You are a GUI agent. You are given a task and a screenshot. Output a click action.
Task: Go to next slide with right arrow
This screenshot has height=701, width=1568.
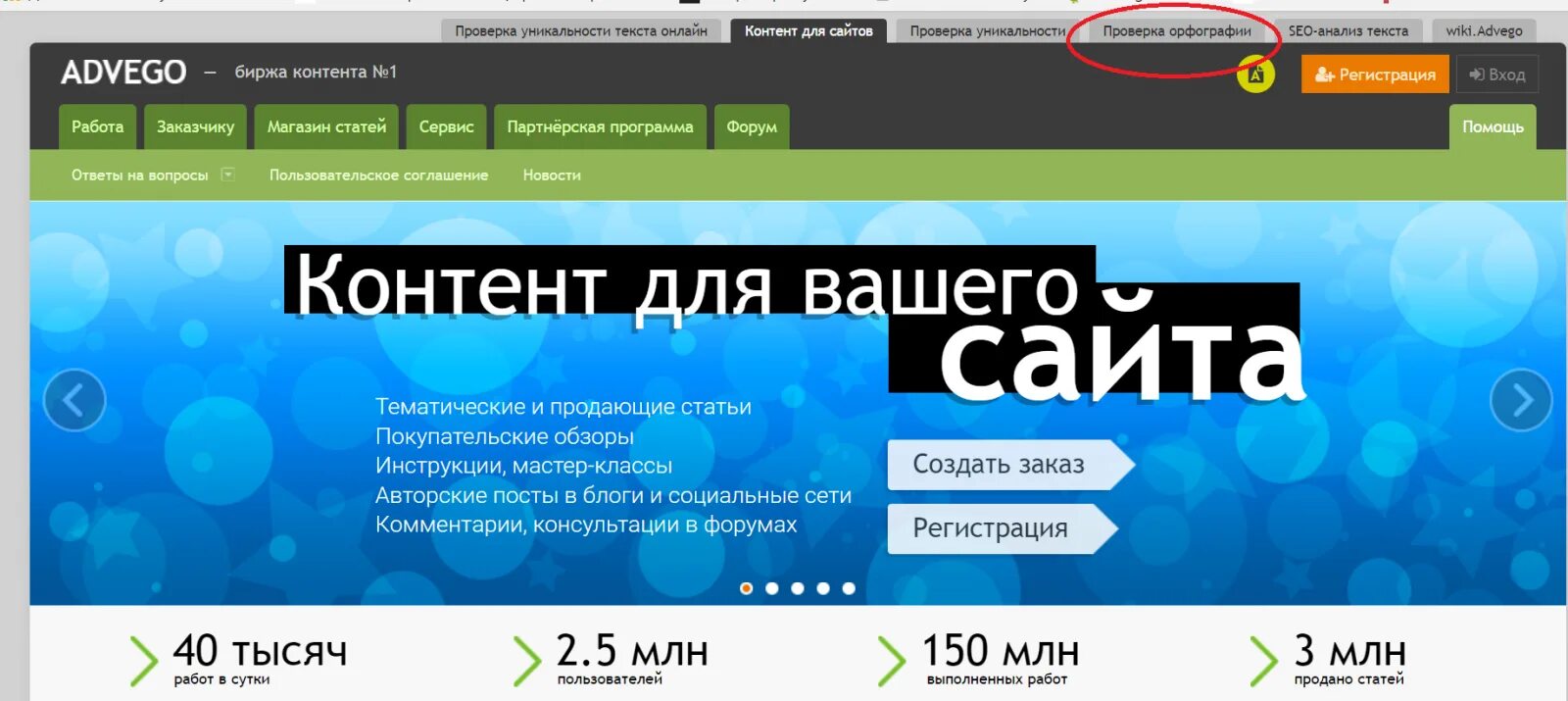point(1521,400)
